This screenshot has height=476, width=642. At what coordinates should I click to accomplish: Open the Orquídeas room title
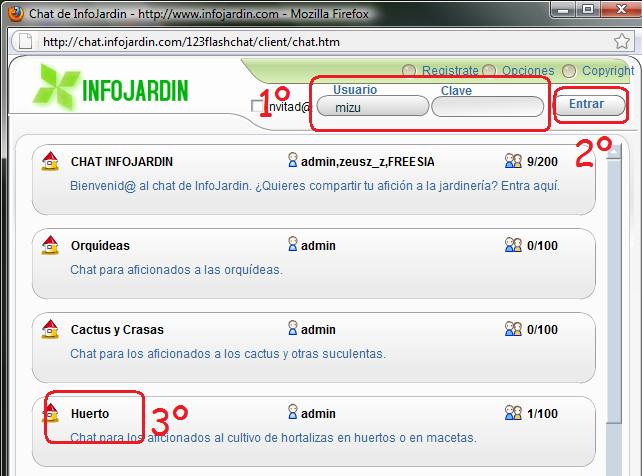(x=100, y=246)
